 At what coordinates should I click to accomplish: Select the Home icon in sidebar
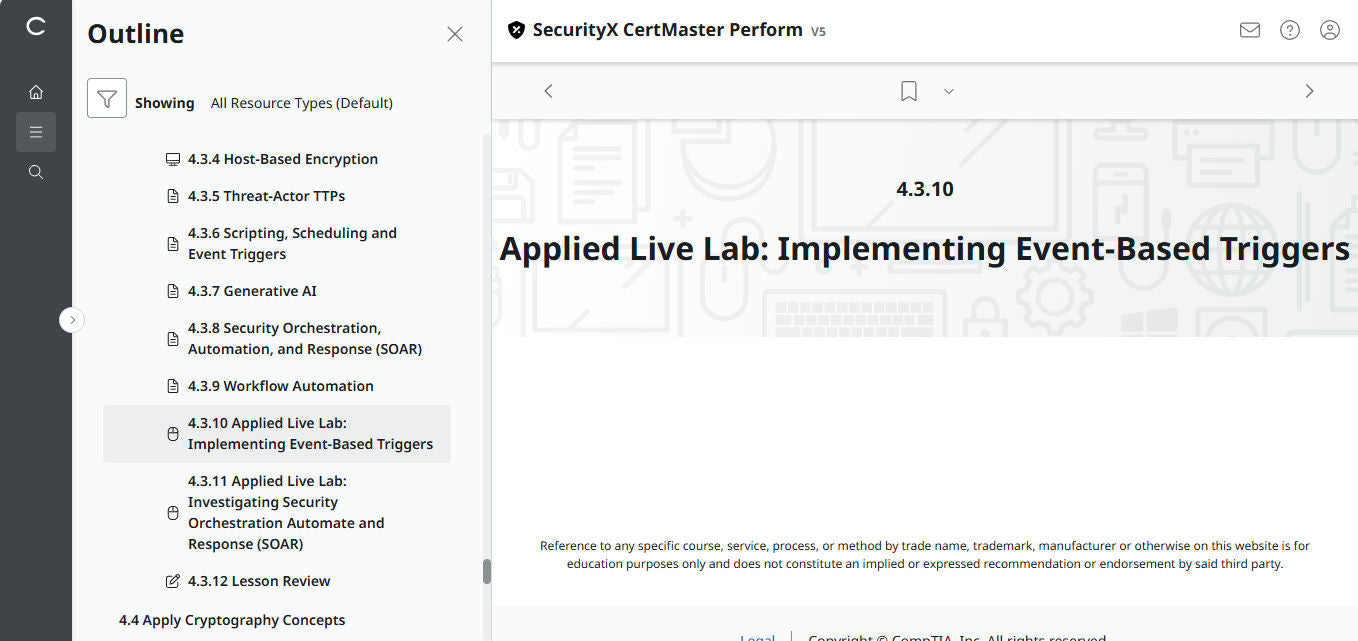pos(36,91)
